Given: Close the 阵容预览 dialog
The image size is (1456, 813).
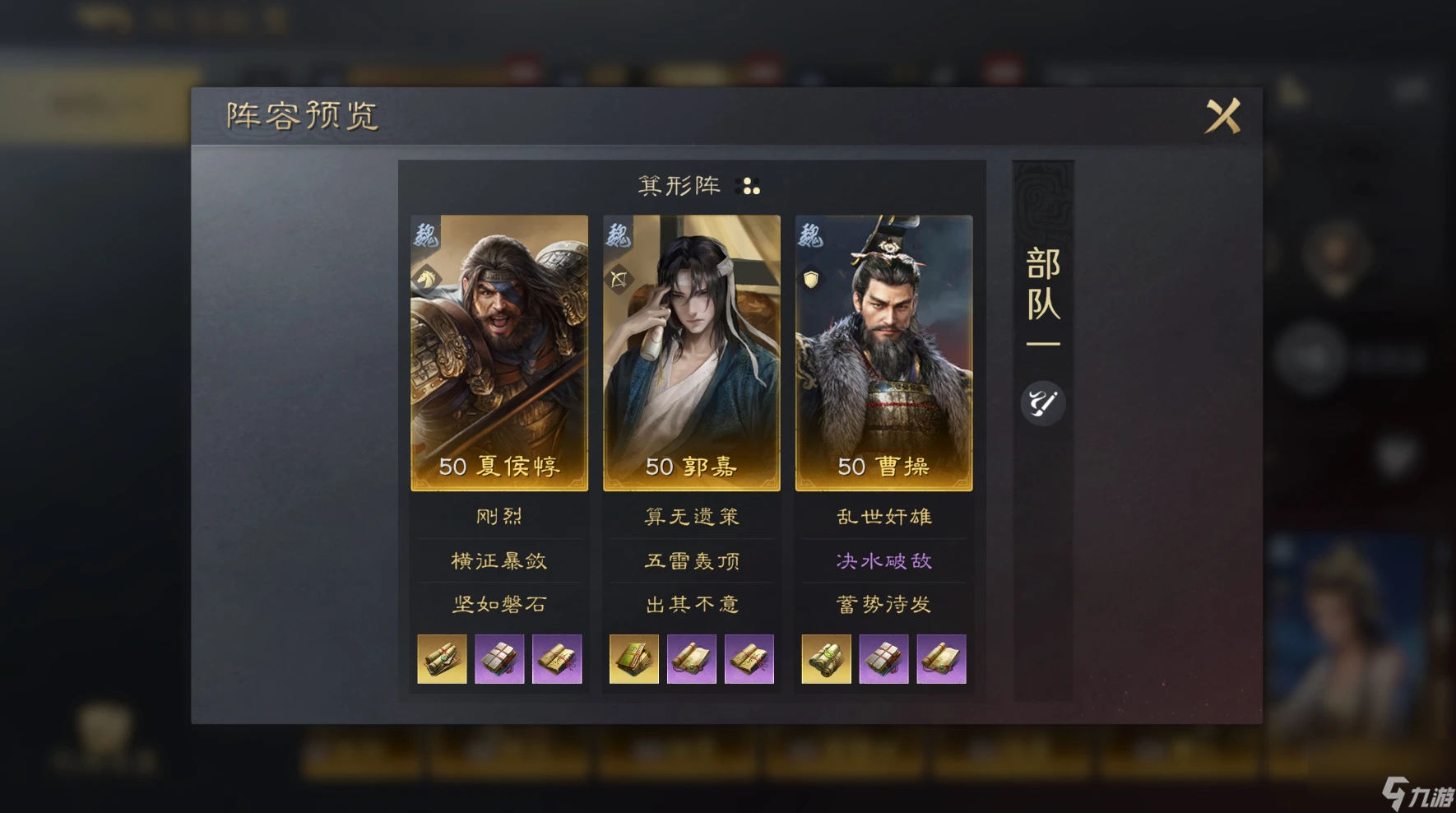Looking at the screenshot, I should pyautogui.click(x=1222, y=116).
